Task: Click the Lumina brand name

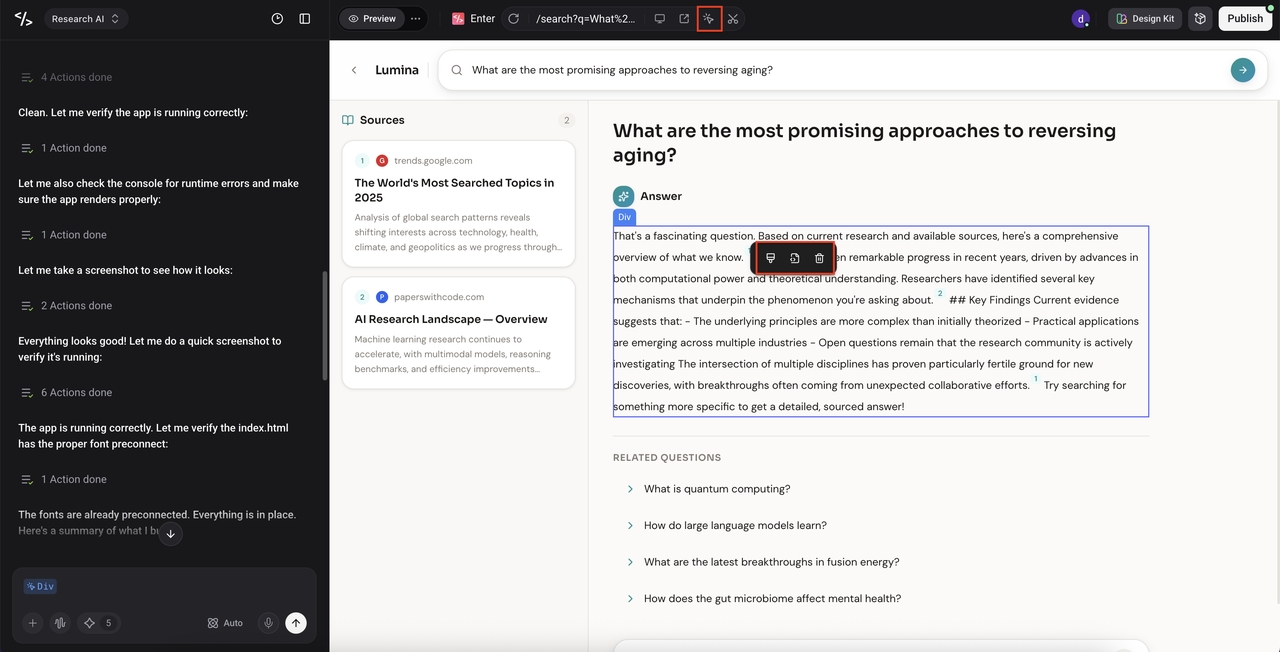Action: 397,70
